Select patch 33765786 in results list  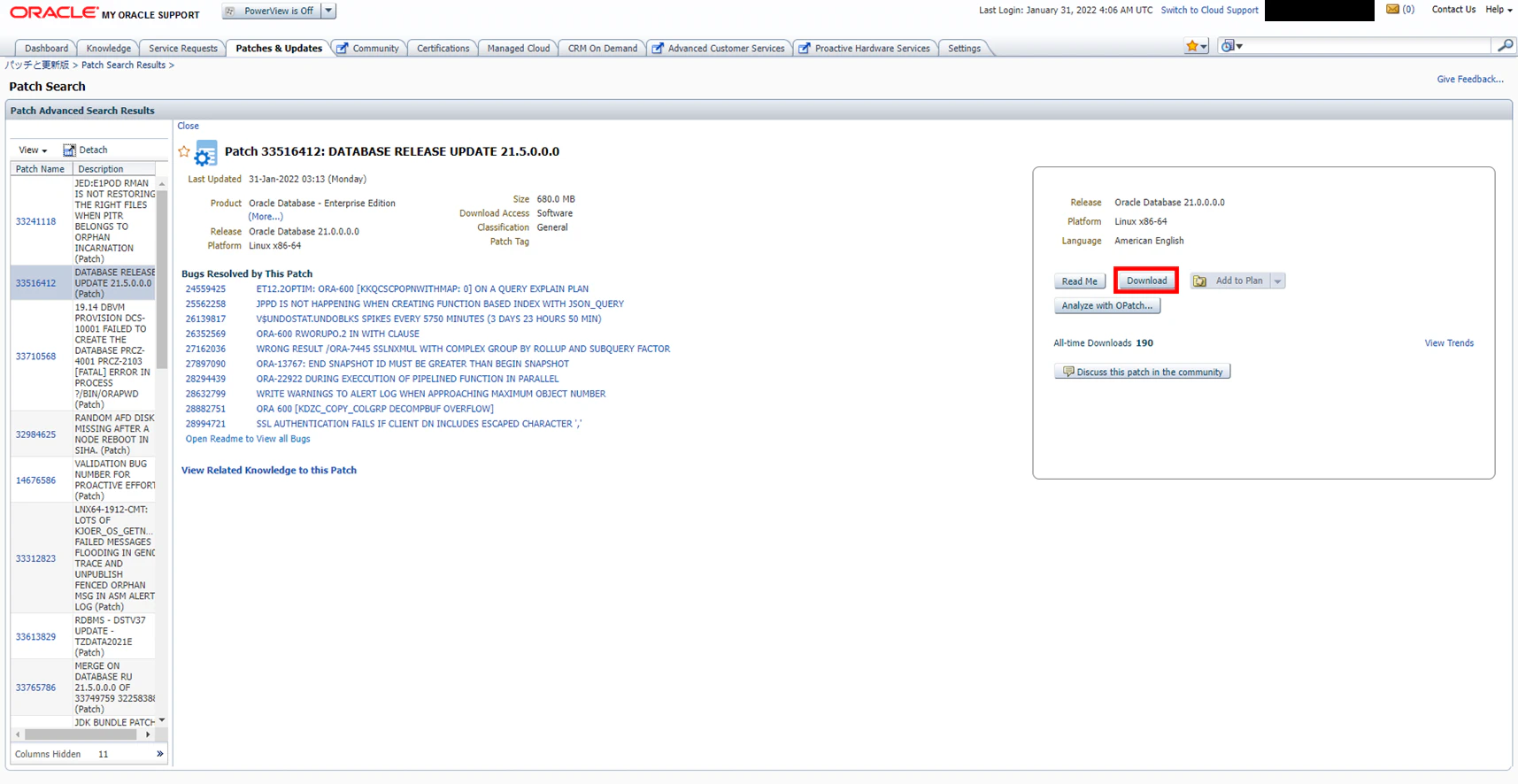click(x=35, y=688)
